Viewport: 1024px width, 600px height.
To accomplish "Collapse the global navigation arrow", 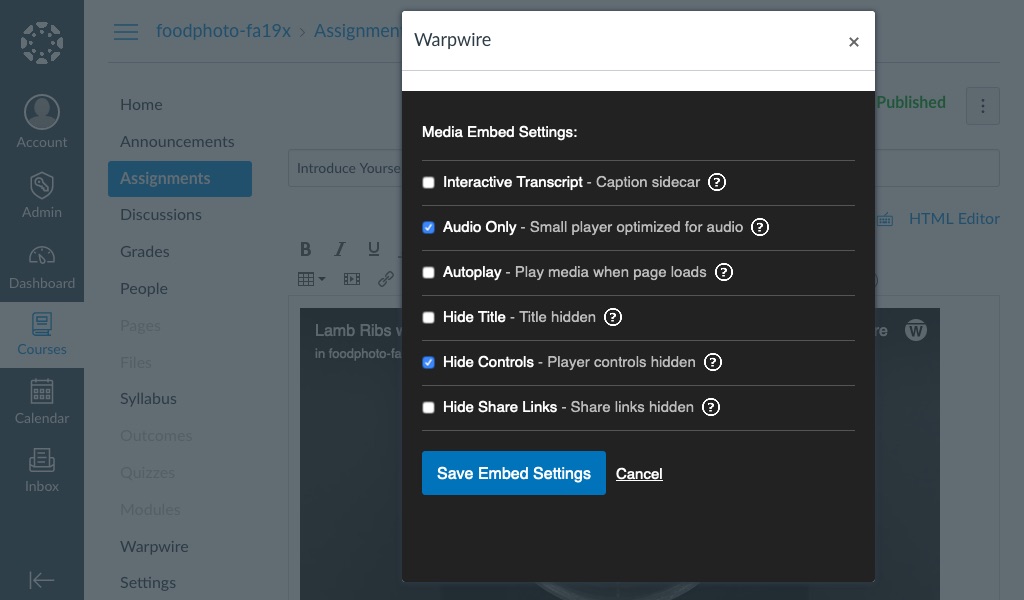I will [42, 580].
